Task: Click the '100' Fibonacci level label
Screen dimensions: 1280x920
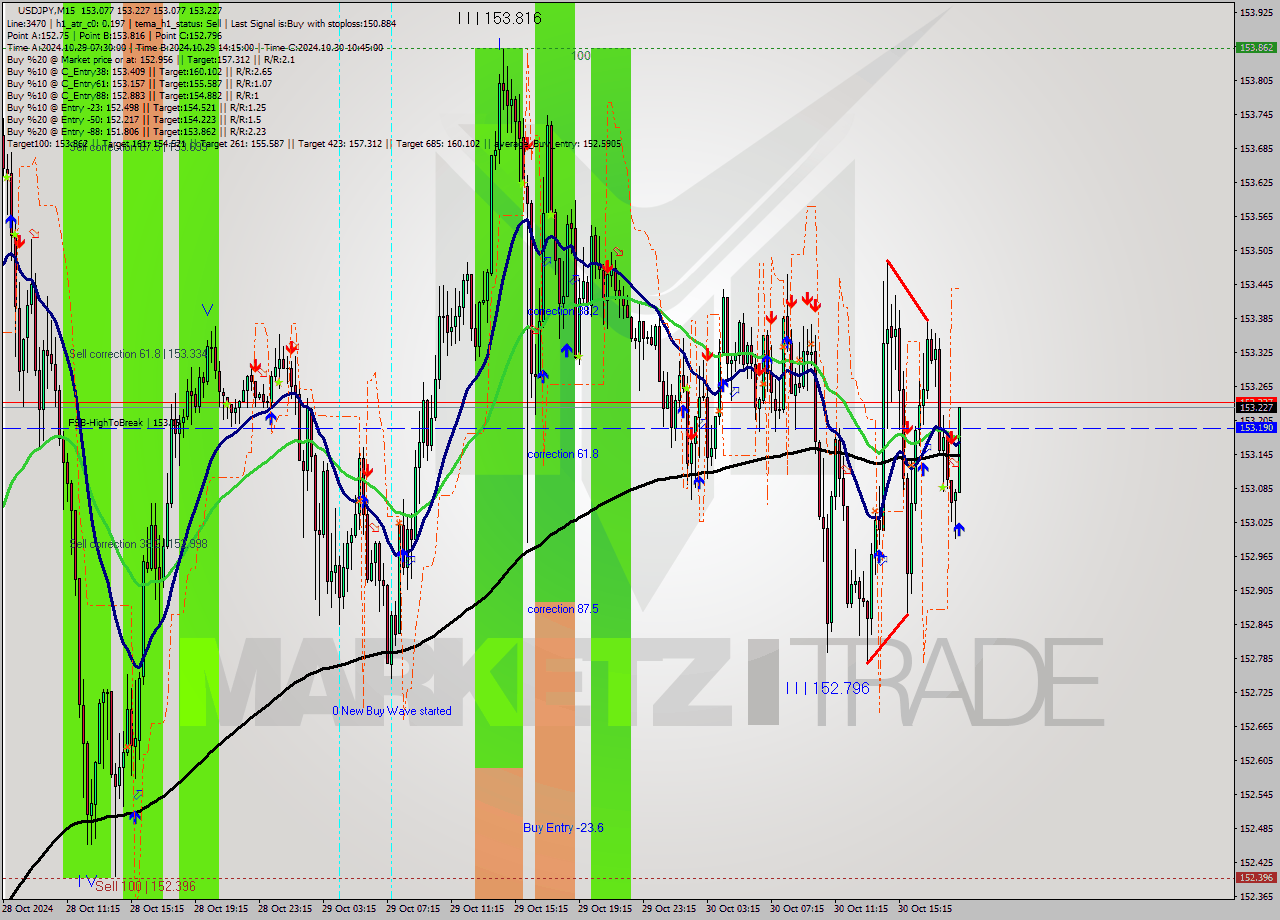Action: (581, 56)
